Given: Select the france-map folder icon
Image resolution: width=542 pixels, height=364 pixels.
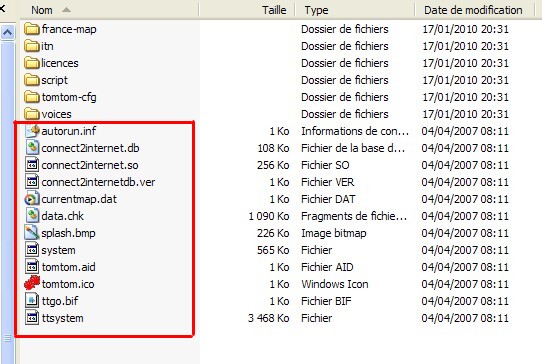Looking at the screenshot, I should pyautogui.click(x=32, y=29).
